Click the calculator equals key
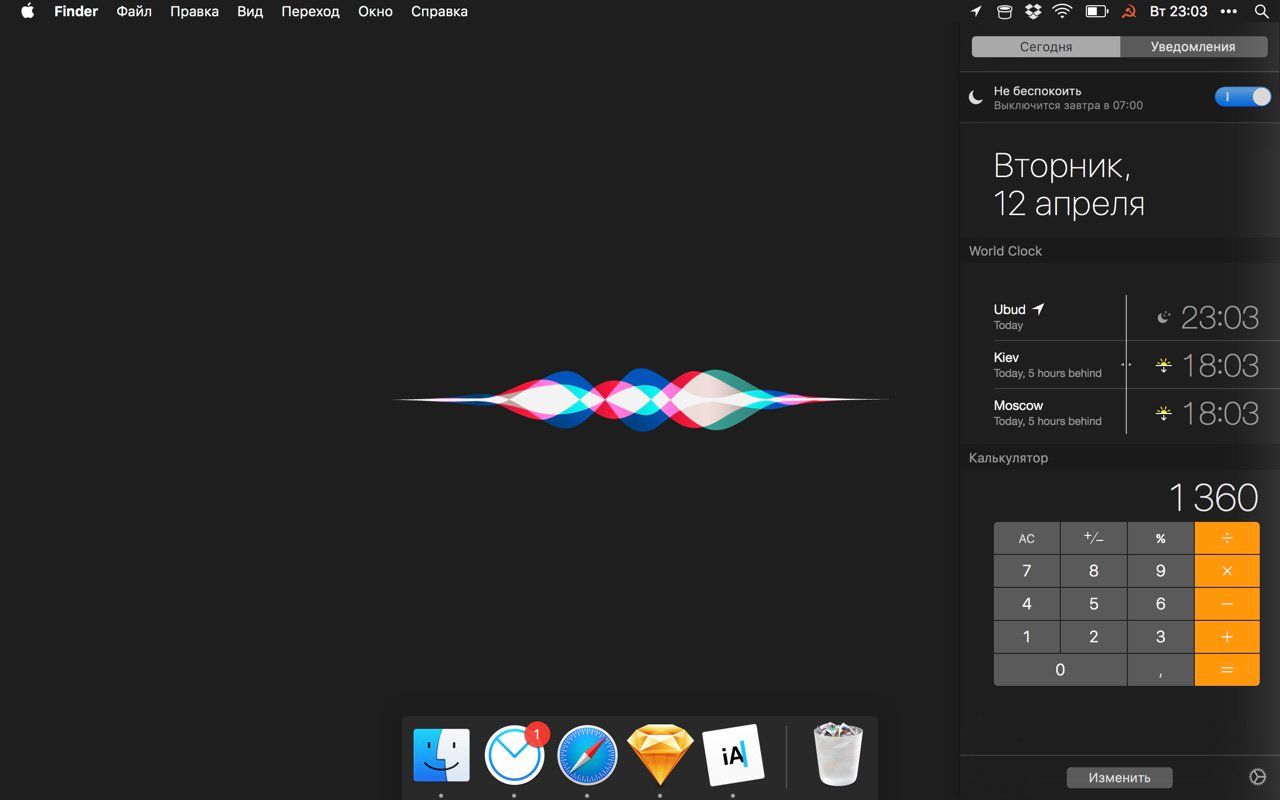 pyautogui.click(x=1227, y=670)
